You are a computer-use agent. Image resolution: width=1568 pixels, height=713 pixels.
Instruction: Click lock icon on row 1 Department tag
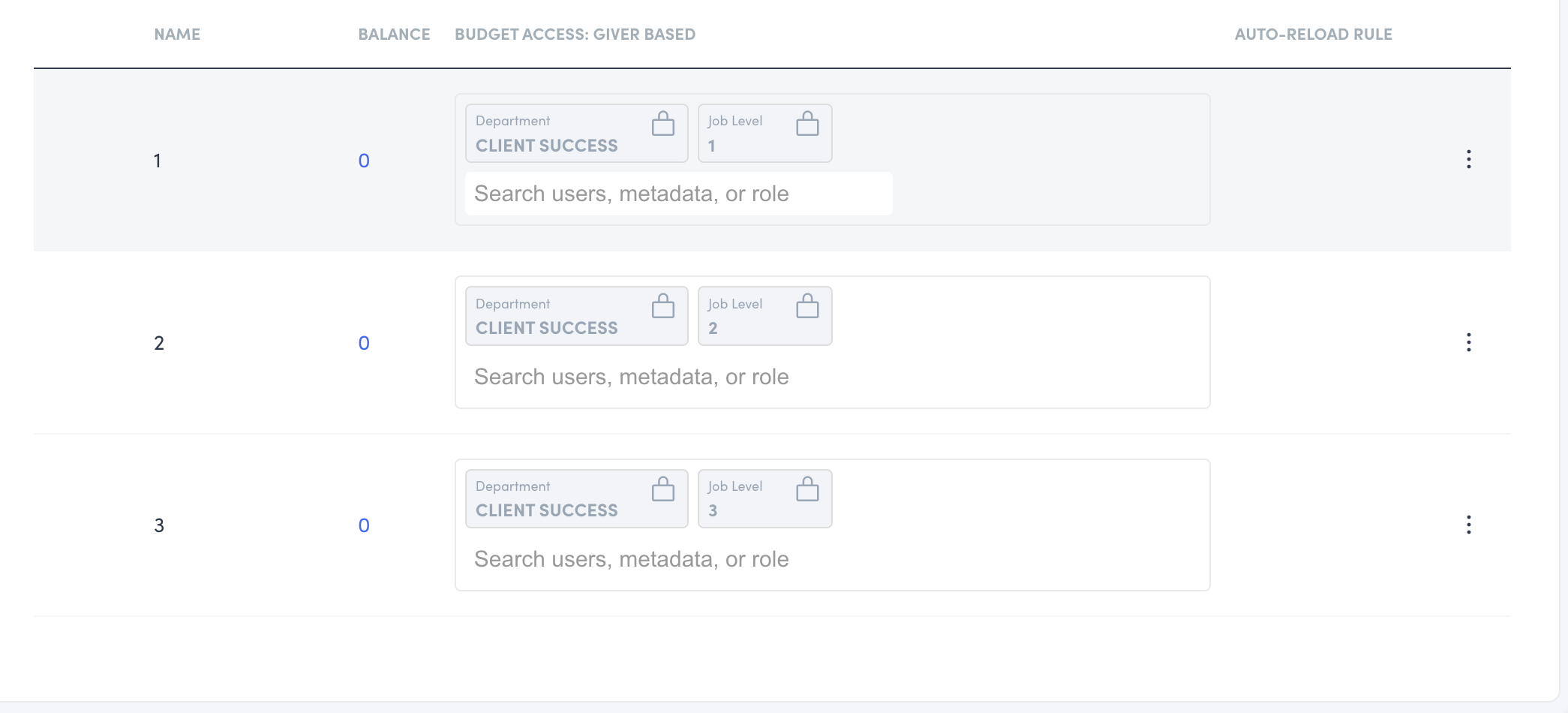[662, 124]
